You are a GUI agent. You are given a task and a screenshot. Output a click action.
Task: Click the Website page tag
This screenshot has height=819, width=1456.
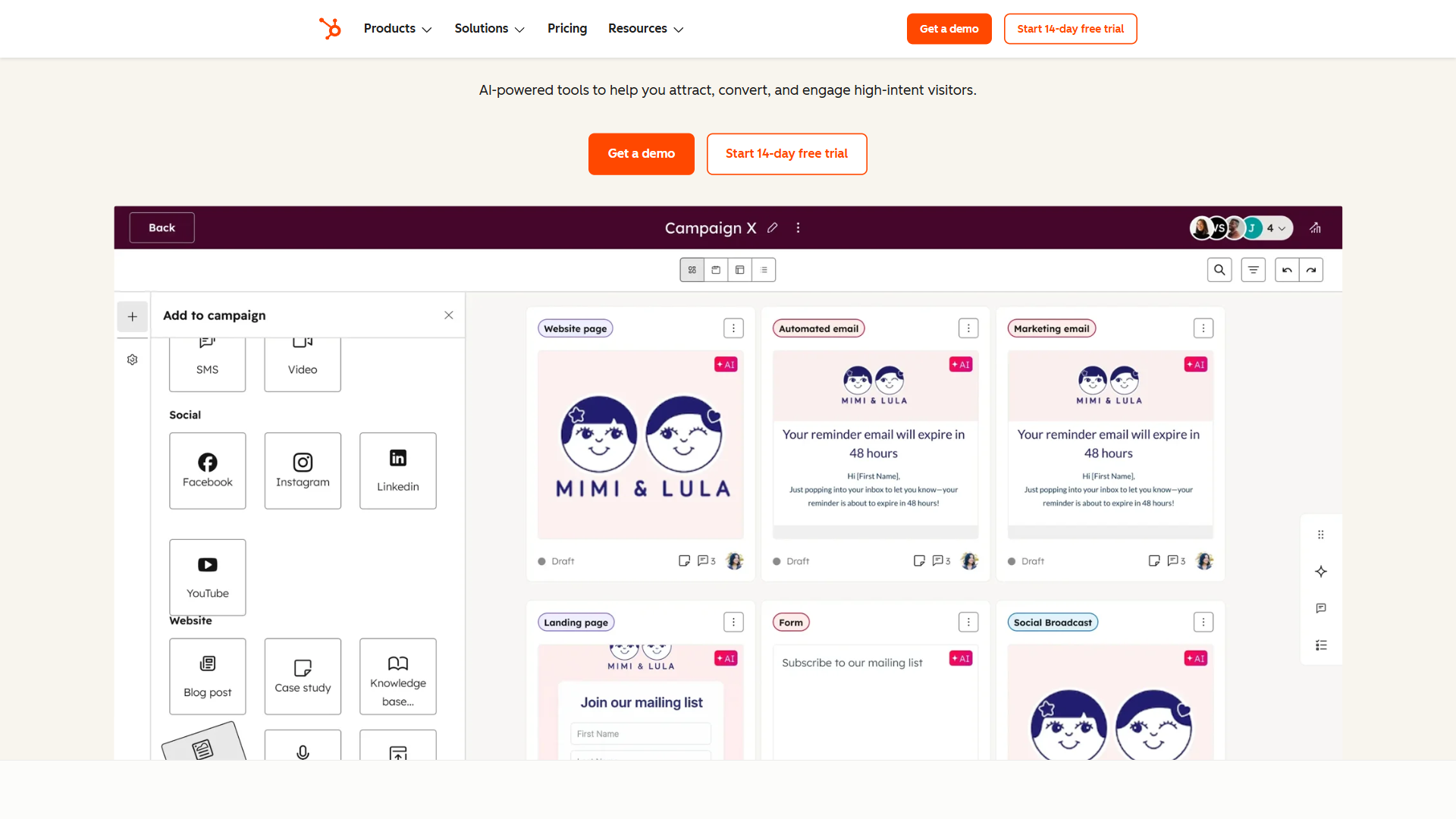[576, 328]
